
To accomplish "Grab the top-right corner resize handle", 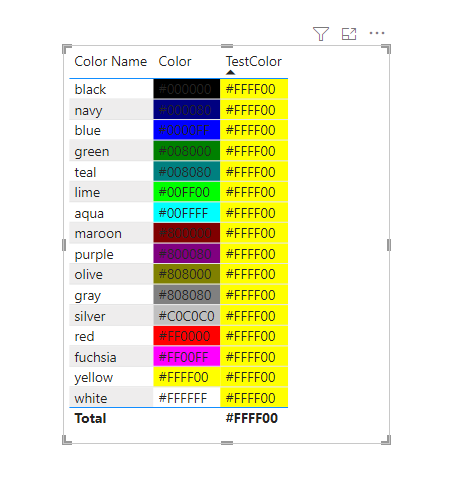I will pyautogui.click(x=386, y=49).
